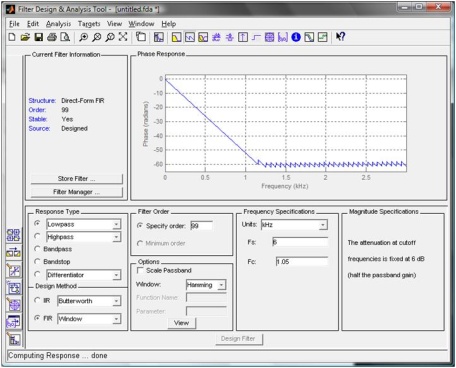
Task: Open the Analysis menu
Action: (x=58, y=24)
